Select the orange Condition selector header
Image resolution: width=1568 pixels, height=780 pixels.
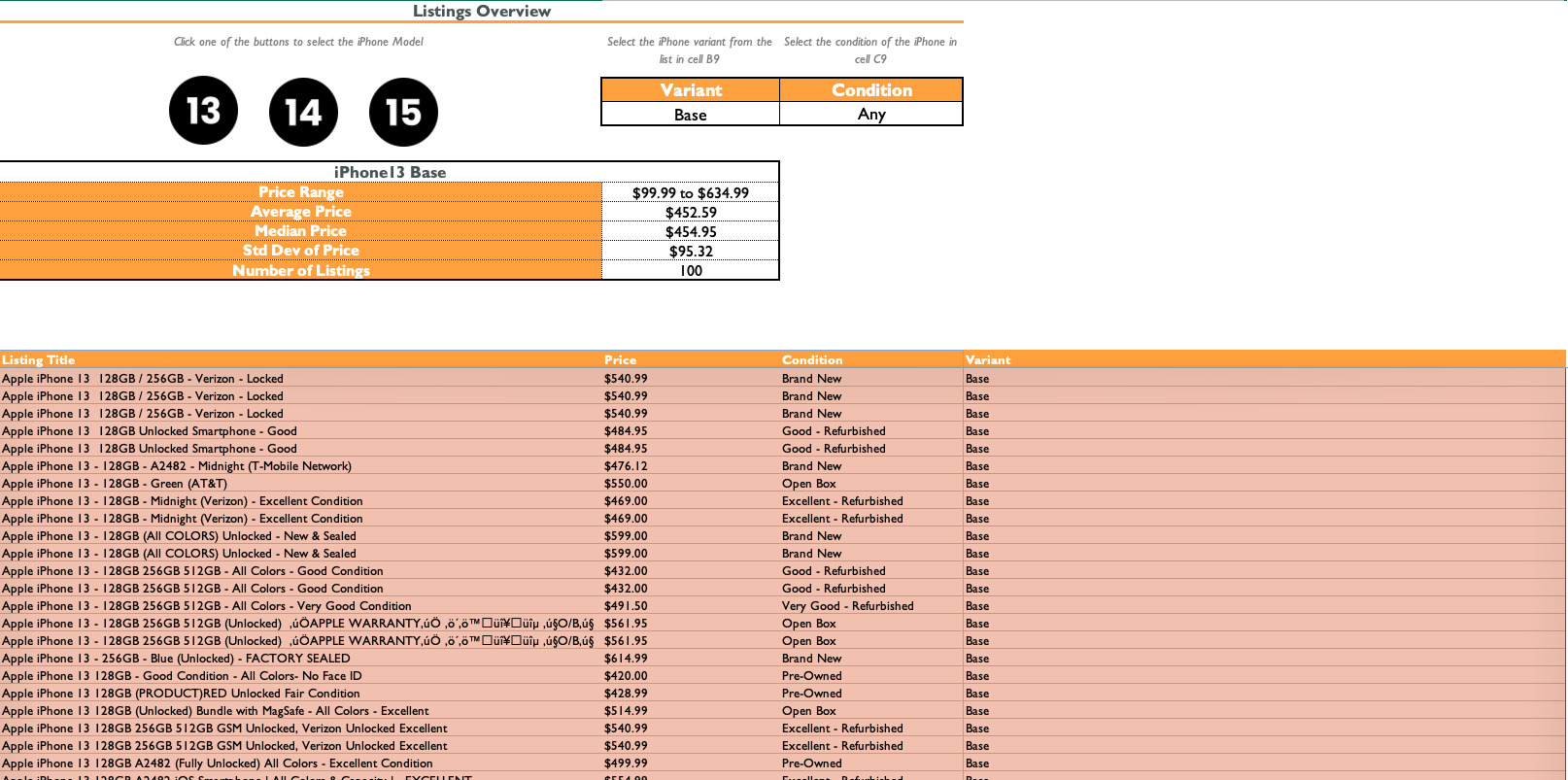870,90
